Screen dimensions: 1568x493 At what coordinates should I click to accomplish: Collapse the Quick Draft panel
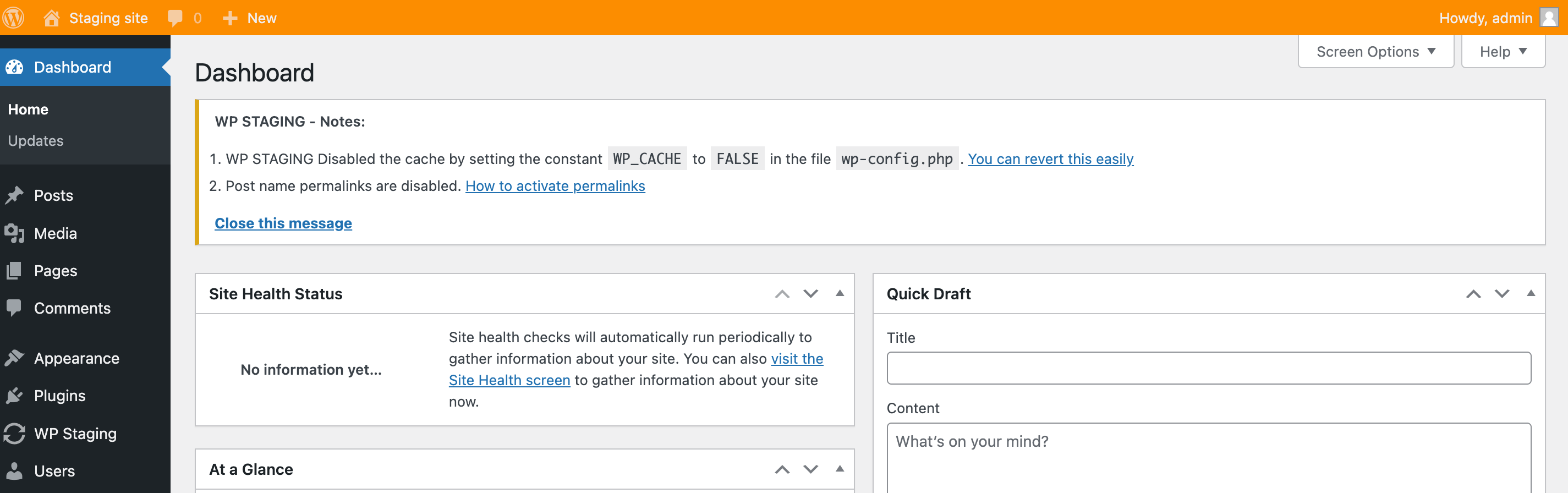pos(1531,293)
